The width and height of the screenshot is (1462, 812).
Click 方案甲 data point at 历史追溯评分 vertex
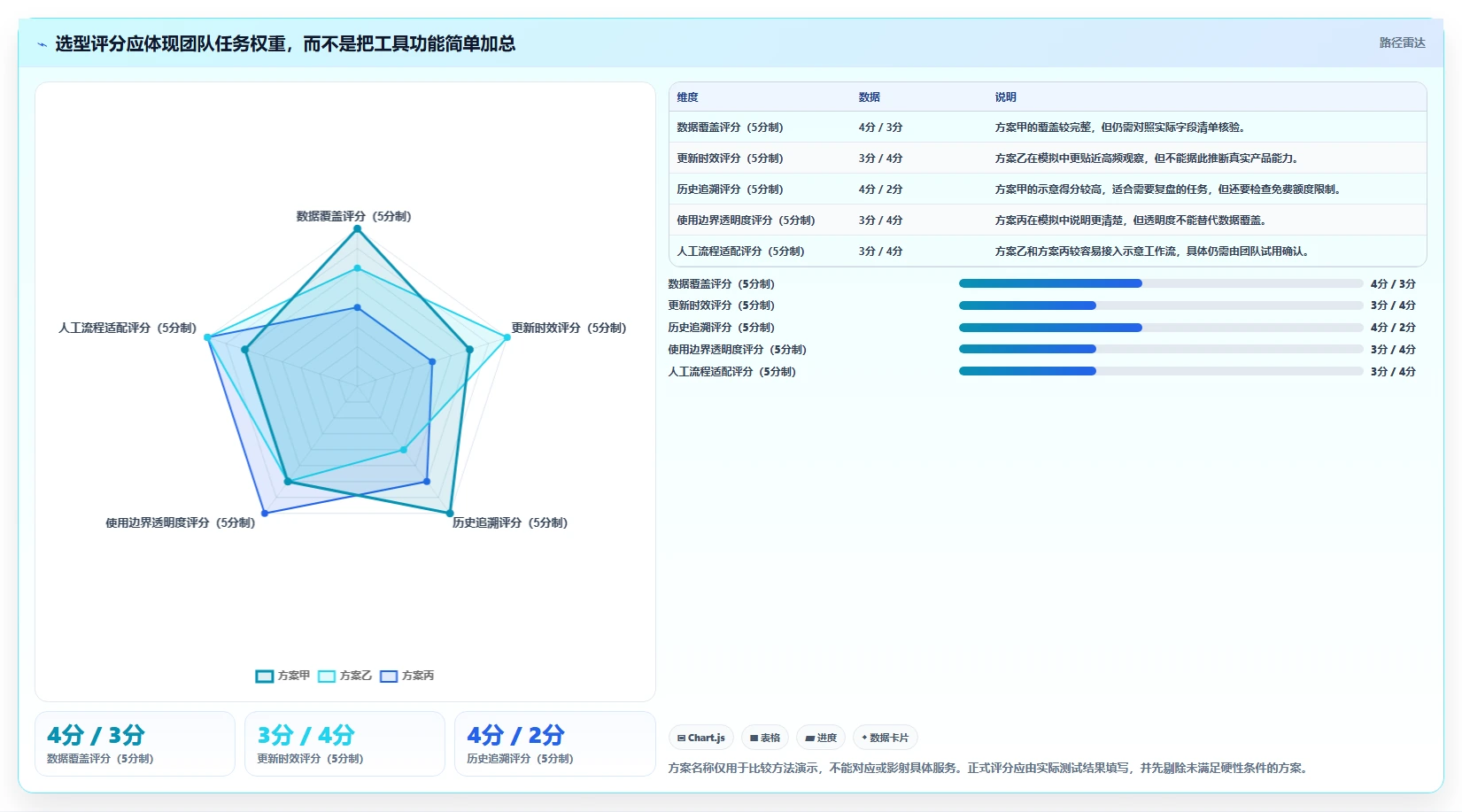tap(450, 514)
